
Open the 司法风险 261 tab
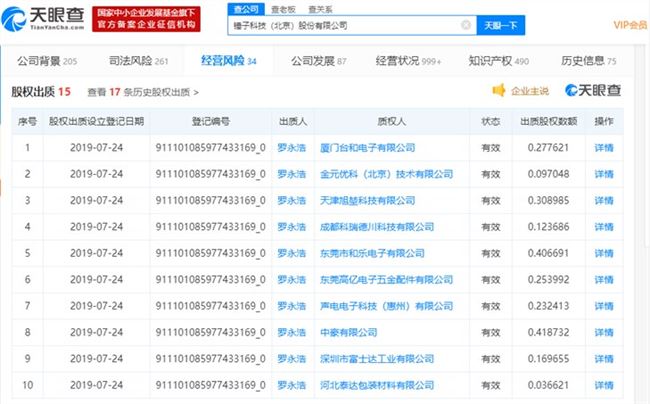(x=138, y=61)
